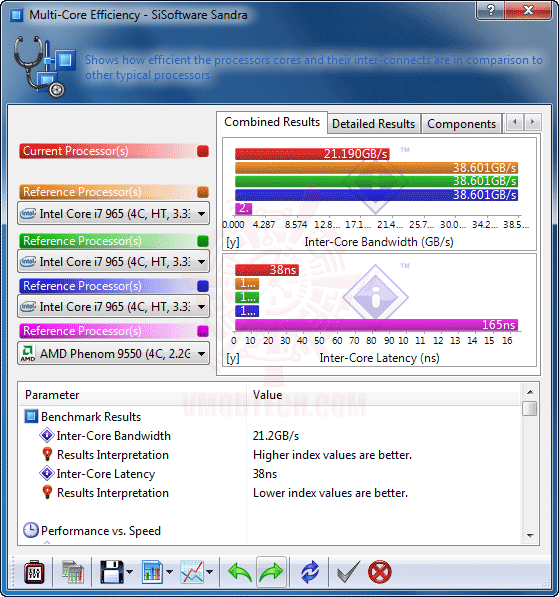Screen dimensions: 559x597
Task: Toggle the red Current Processor(s) checkbox
Action: [203, 151]
